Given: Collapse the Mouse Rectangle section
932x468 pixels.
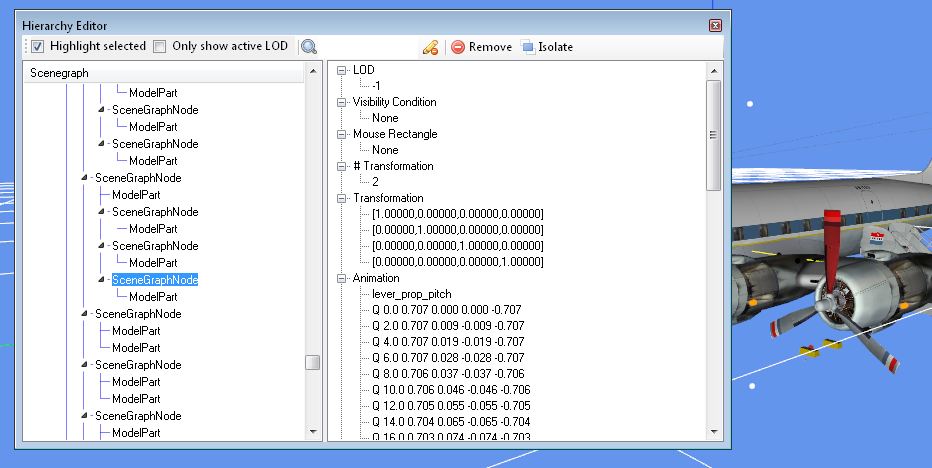Looking at the screenshot, I should [x=341, y=134].
